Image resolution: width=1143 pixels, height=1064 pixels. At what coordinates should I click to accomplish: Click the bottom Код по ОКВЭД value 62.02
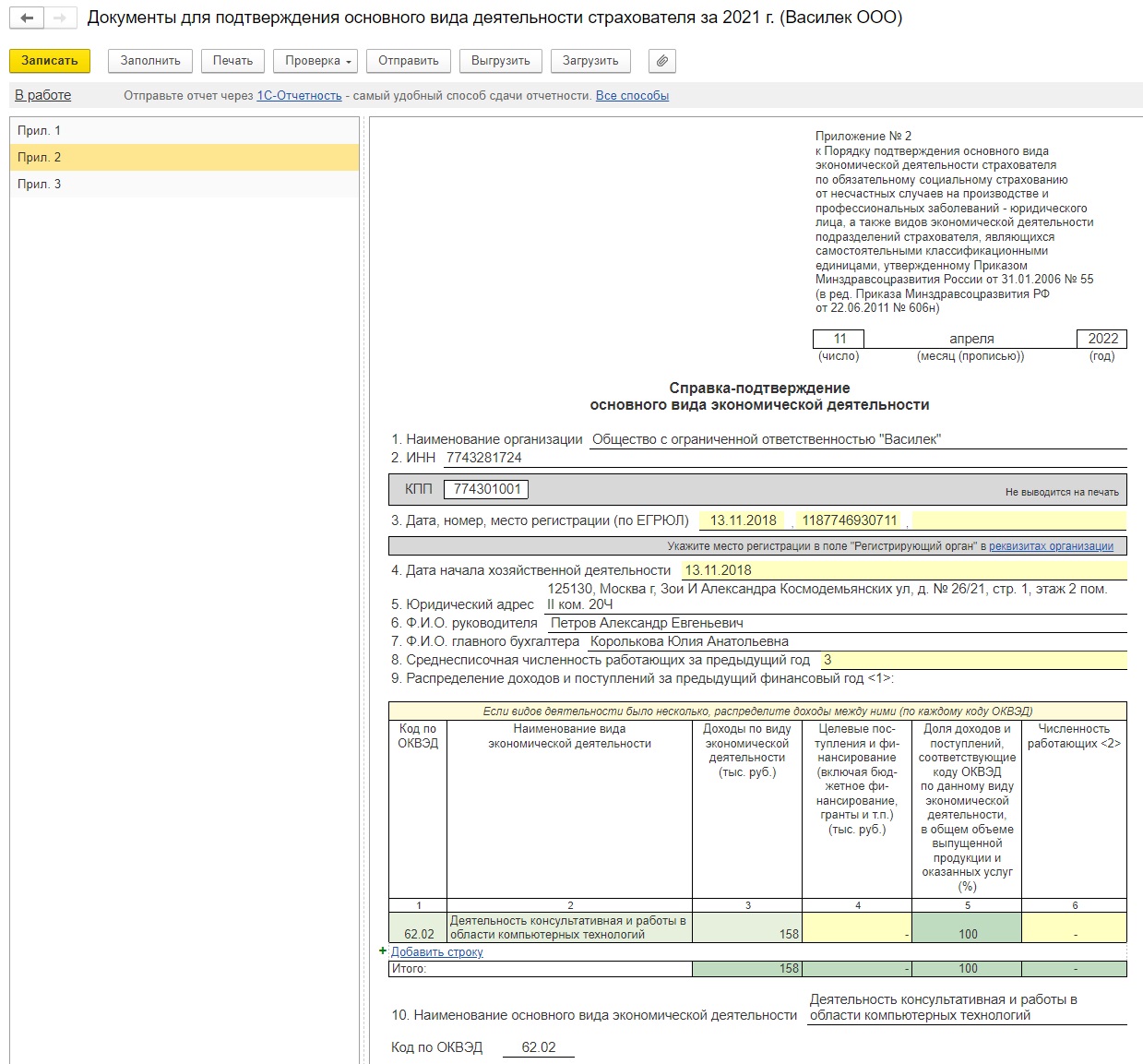(x=539, y=1047)
